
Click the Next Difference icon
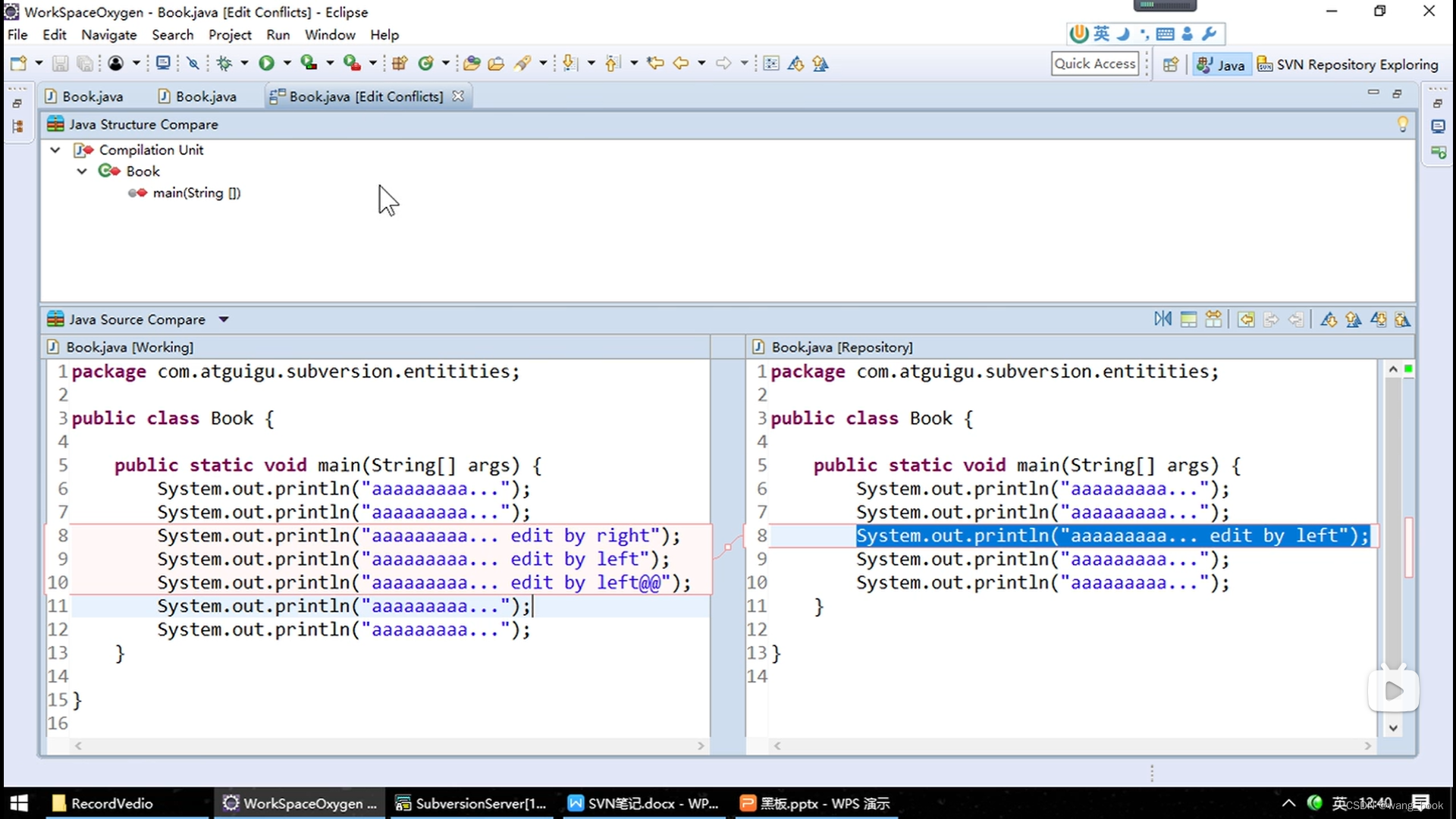[x=1329, y=319]
